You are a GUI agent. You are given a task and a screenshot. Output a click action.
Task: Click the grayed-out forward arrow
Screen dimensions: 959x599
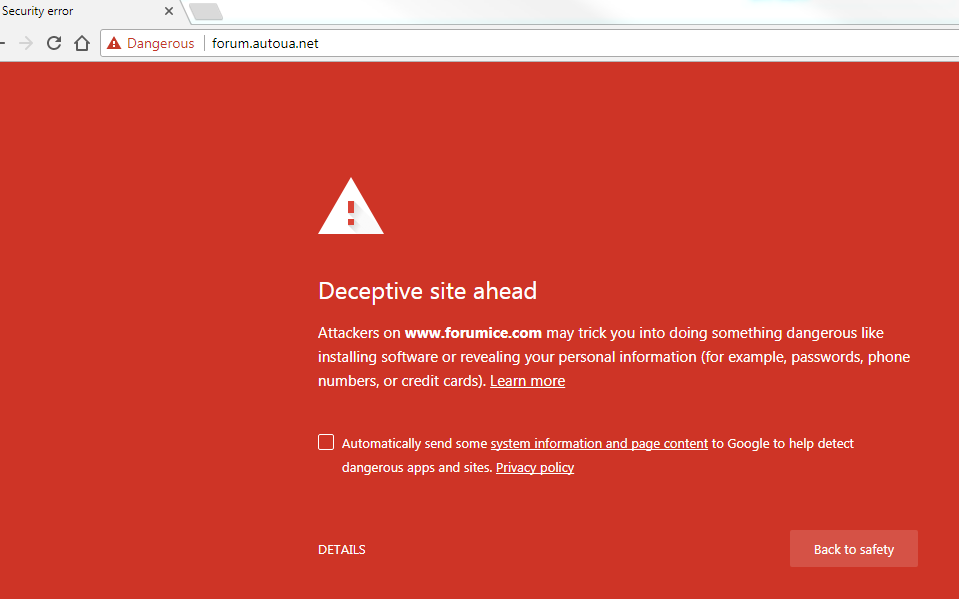(26, 43)
